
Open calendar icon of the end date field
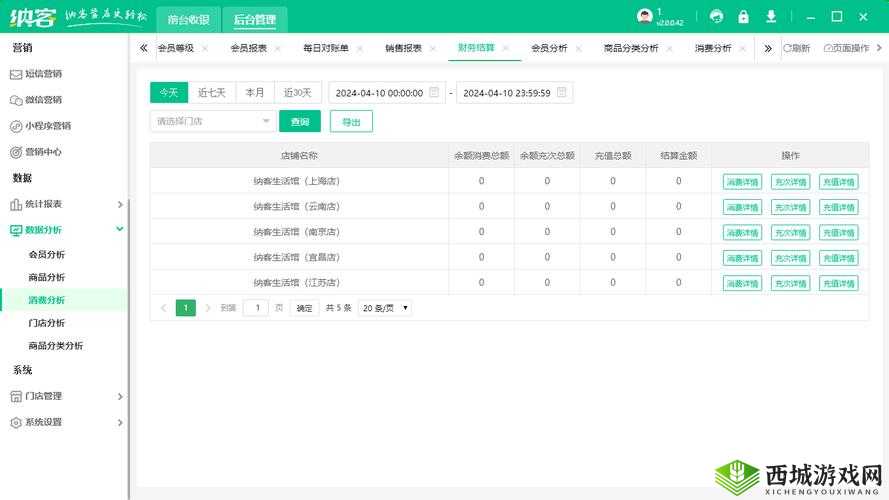point(562,92)
